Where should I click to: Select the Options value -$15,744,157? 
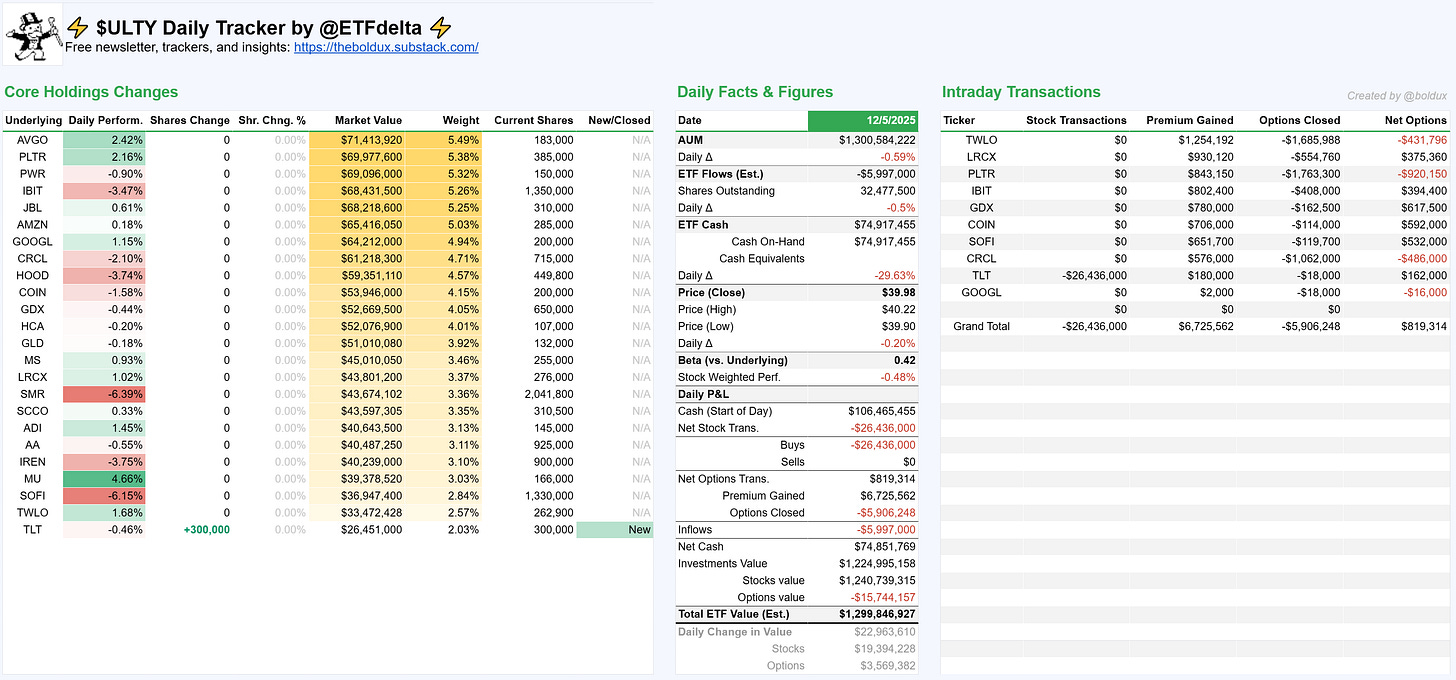point(883,597)
